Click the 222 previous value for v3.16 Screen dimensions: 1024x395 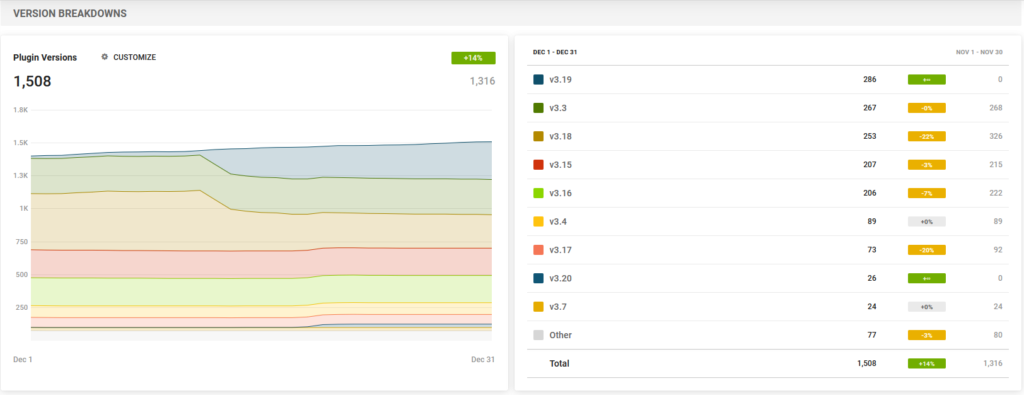[995, 193]
